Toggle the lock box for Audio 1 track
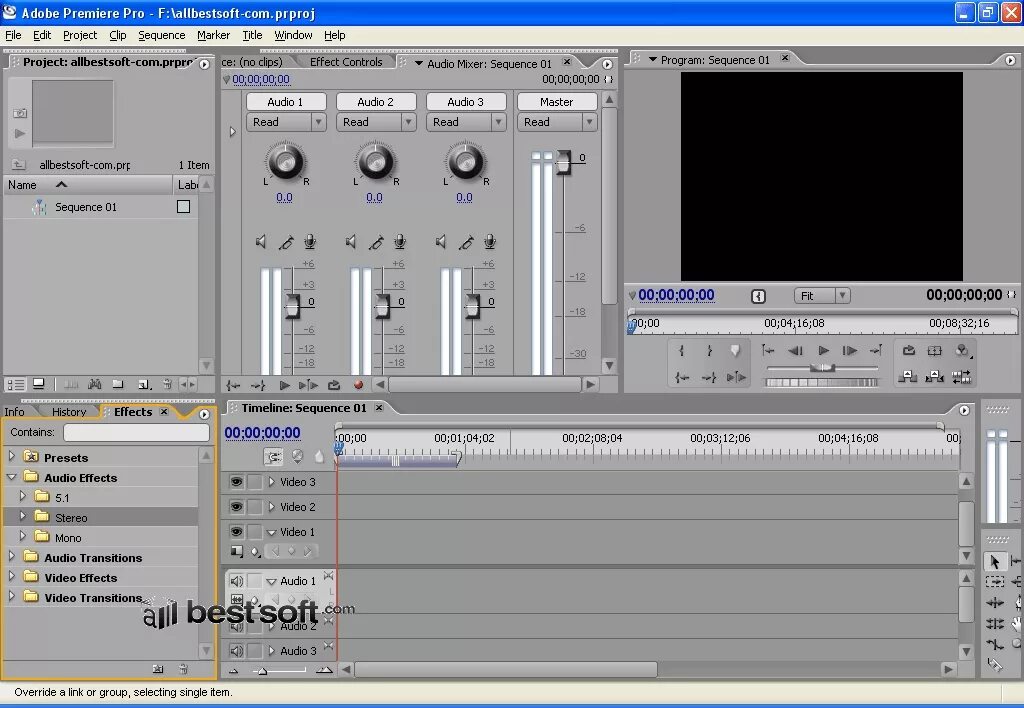This screenshot has height=708, width=1024. 255,581
